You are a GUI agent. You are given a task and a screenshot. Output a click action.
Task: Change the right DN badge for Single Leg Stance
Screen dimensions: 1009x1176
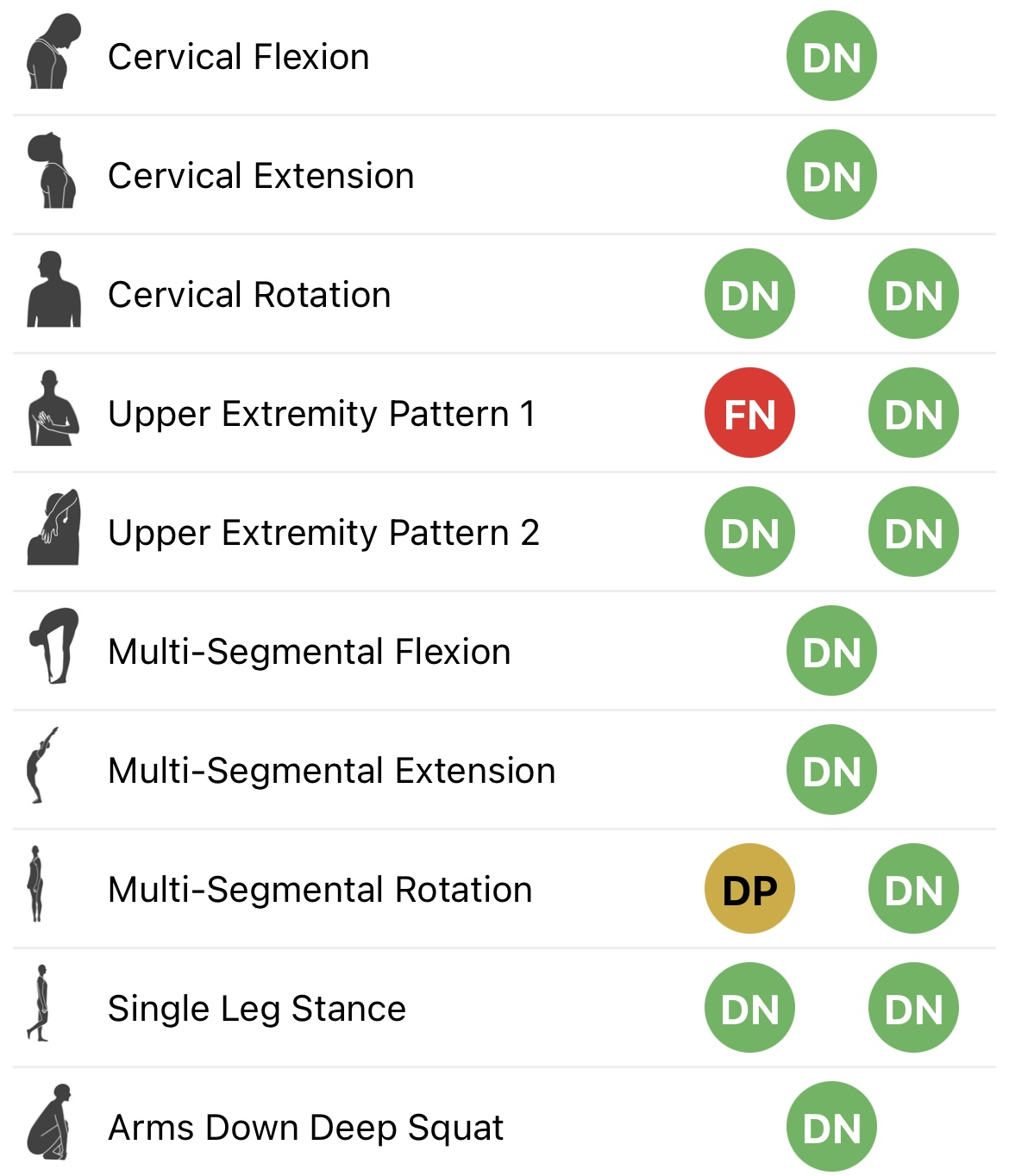click(x=913, y=1008)
